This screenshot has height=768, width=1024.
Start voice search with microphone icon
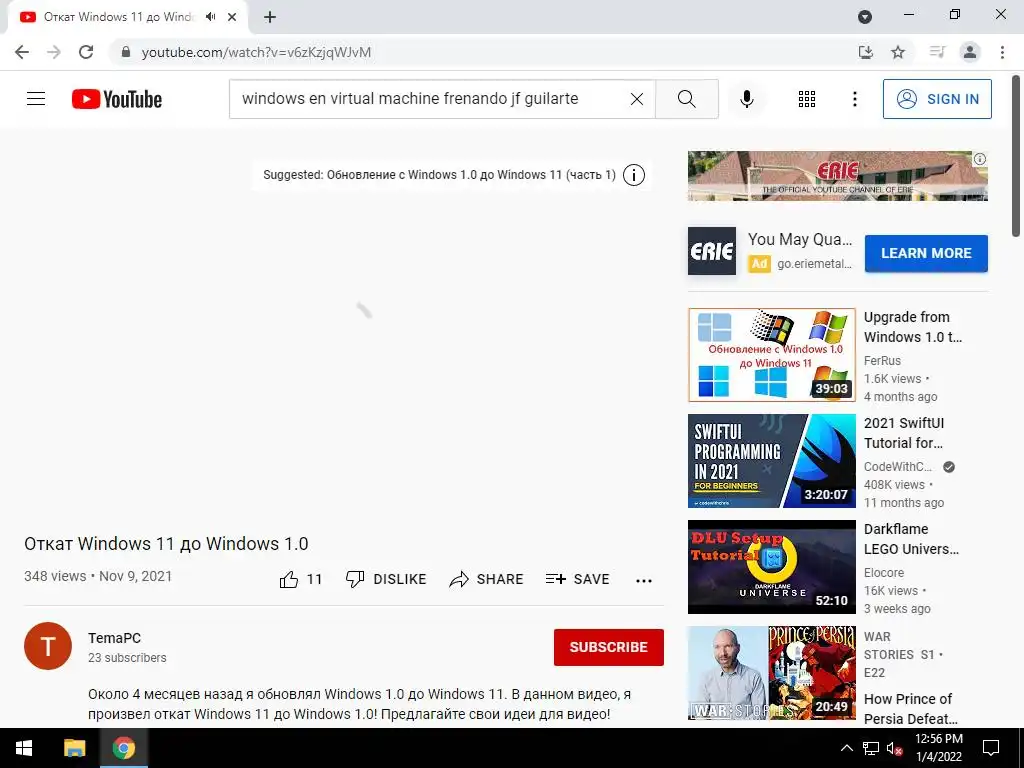click(x=746, y=99)
